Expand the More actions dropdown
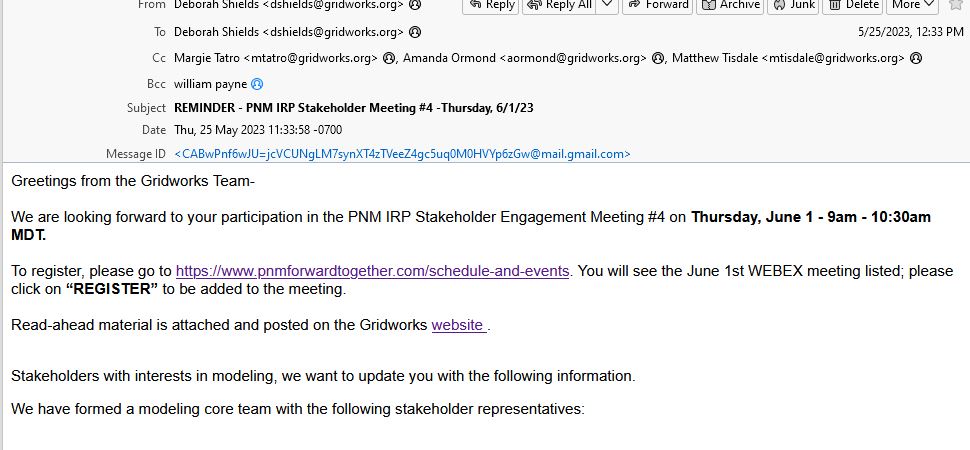Screen dimensions: 970x450 912,5
